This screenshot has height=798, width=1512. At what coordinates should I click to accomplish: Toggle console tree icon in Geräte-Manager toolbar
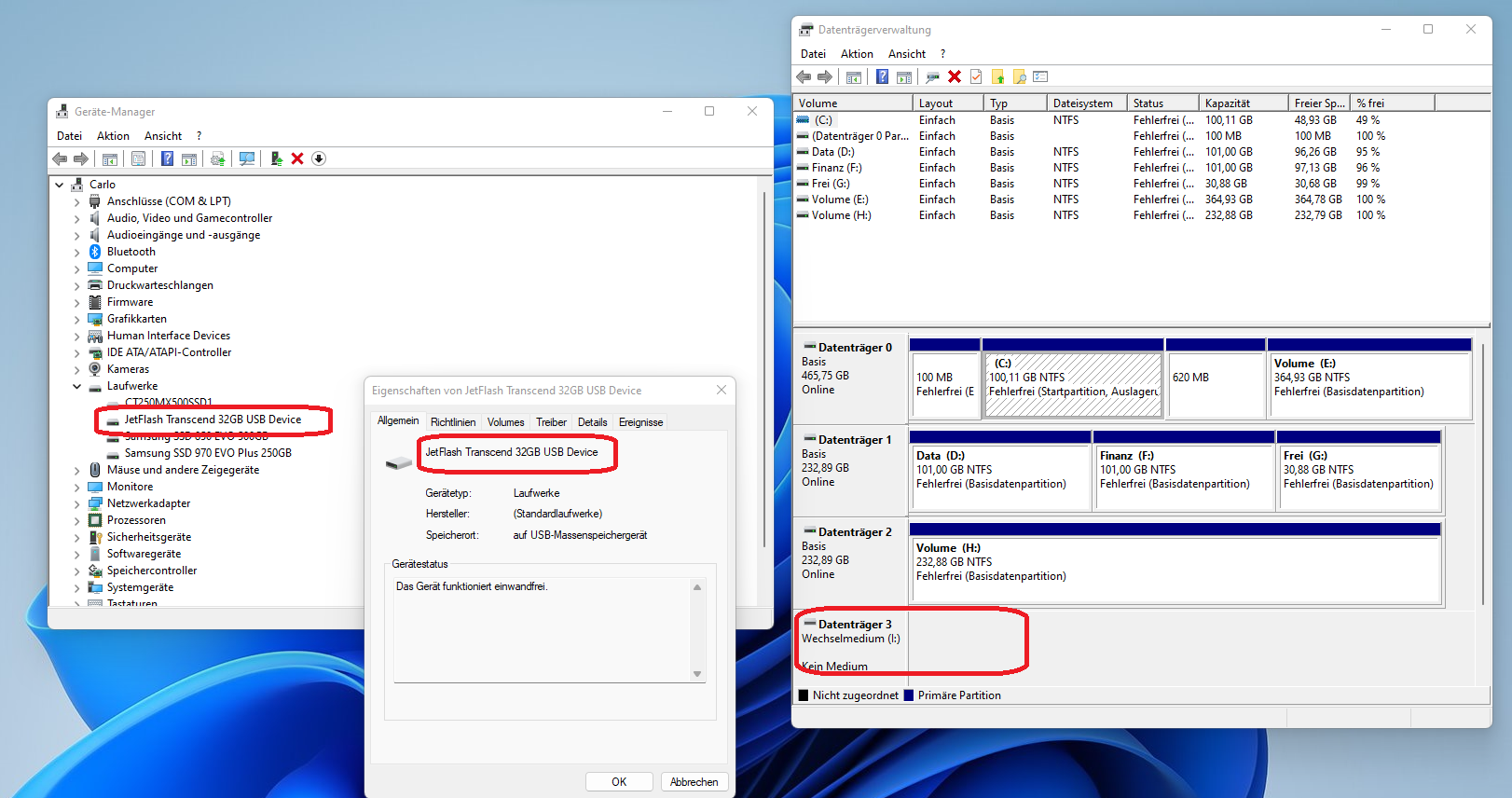click(x=110, y=158)
